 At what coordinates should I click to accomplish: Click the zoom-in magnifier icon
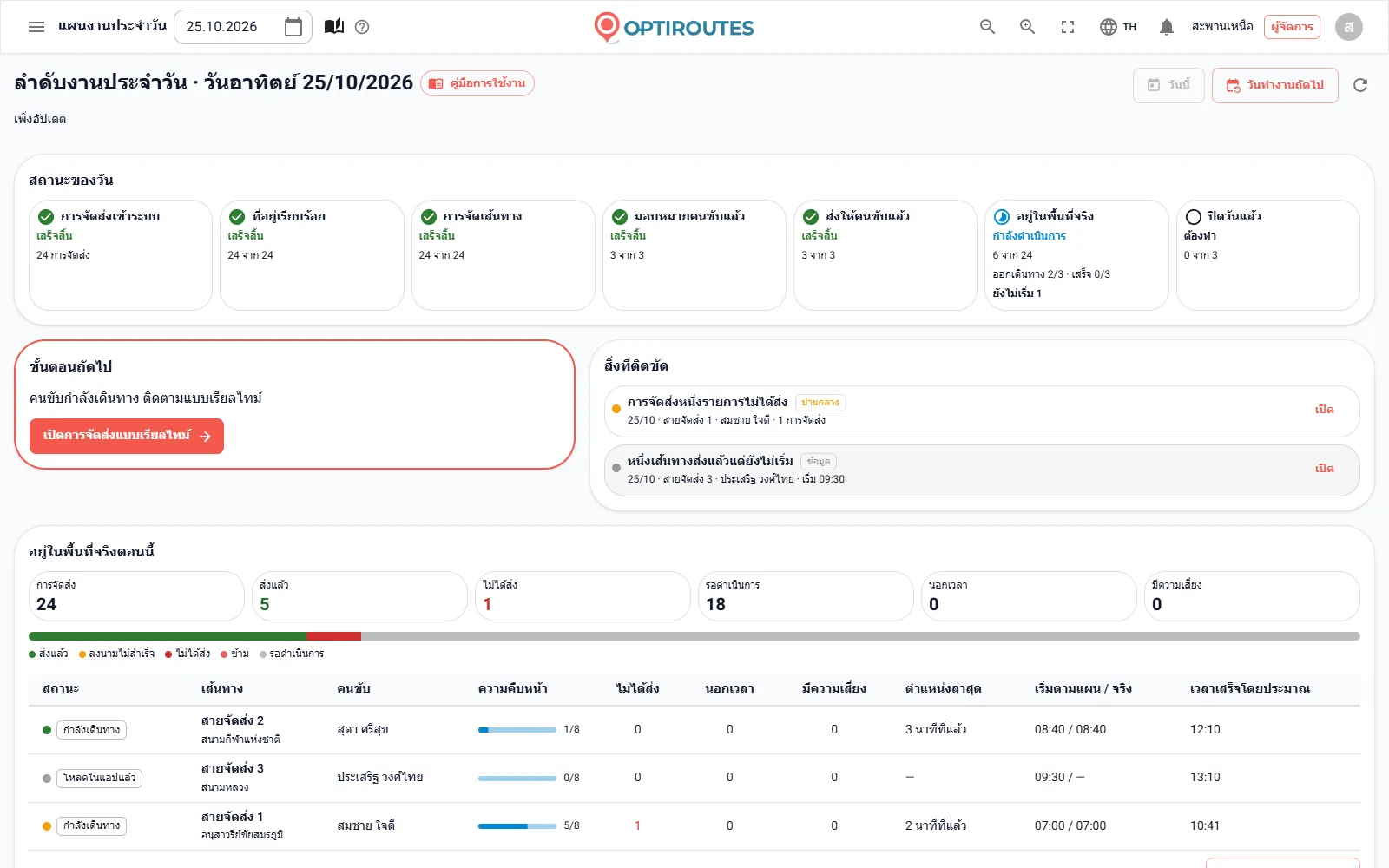click(1027, 27)
